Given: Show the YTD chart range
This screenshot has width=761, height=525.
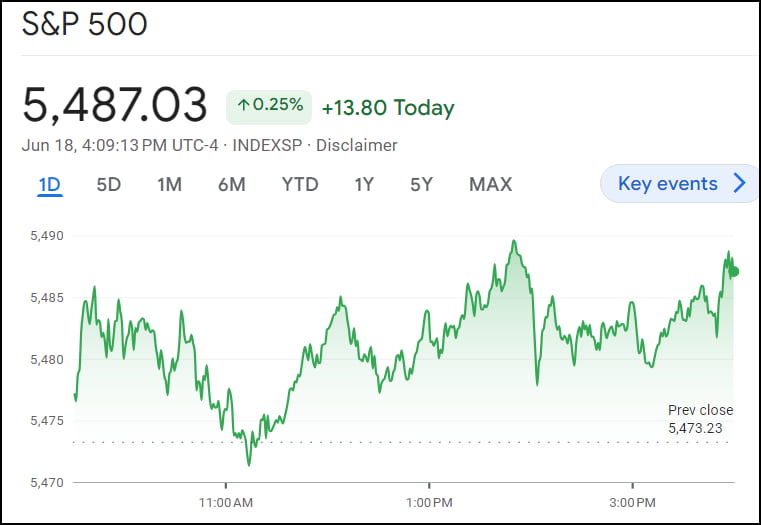Looking at the screenshot, I should pos(300,185).
